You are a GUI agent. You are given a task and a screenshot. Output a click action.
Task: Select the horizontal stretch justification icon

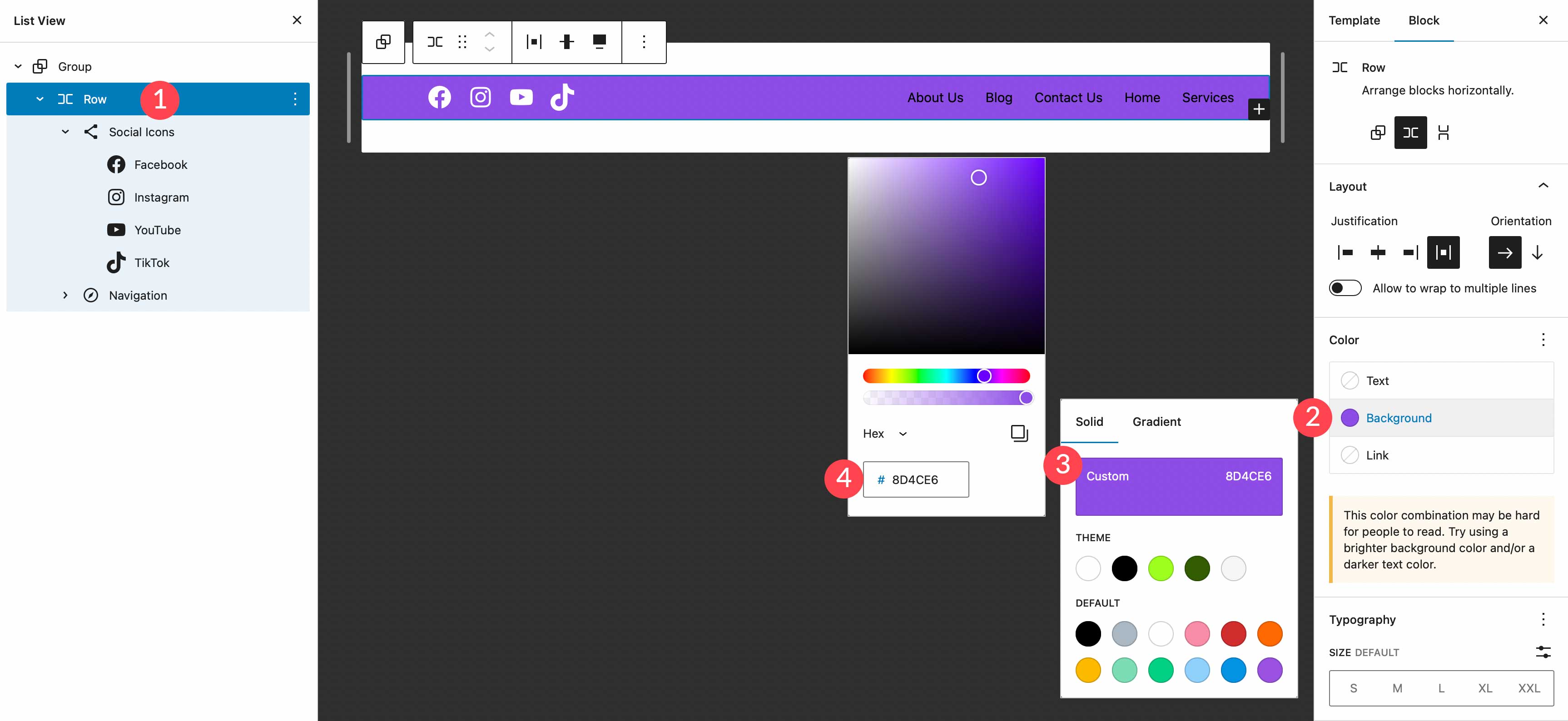point(1443,252)
